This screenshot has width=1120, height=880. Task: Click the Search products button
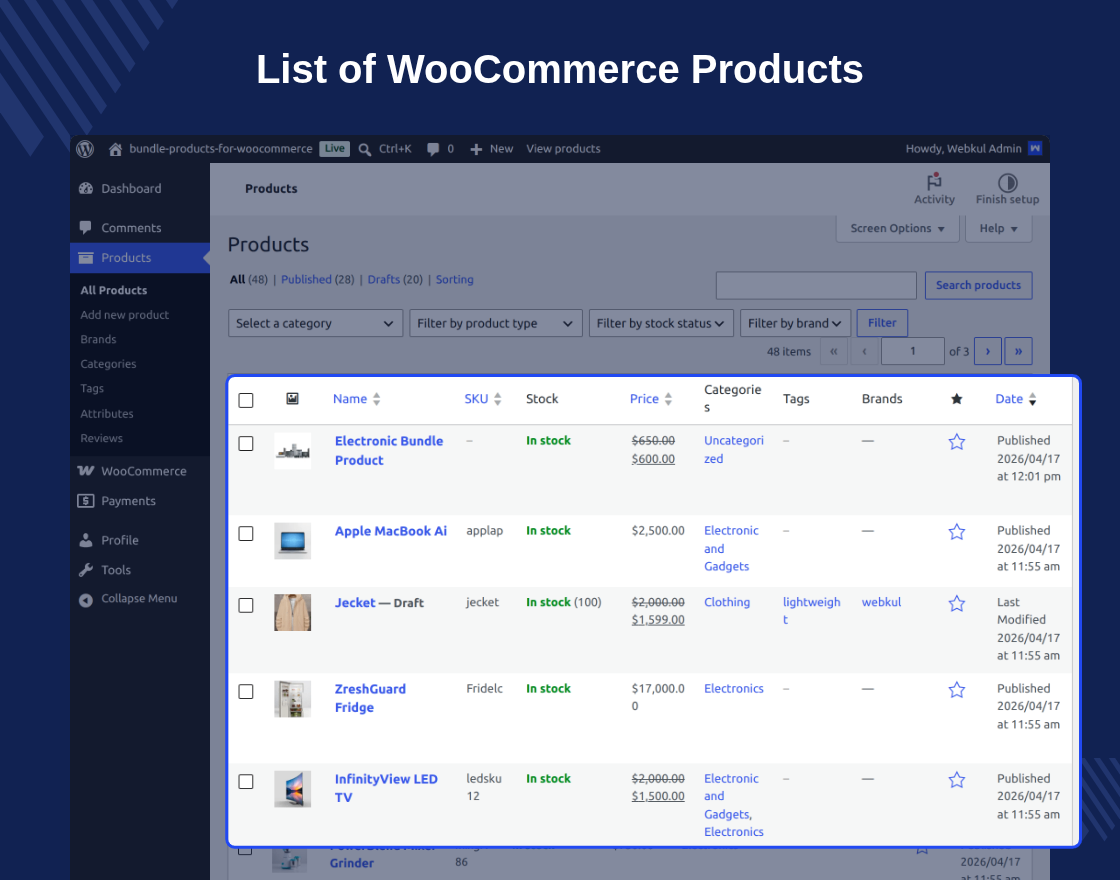click(979, 285)
